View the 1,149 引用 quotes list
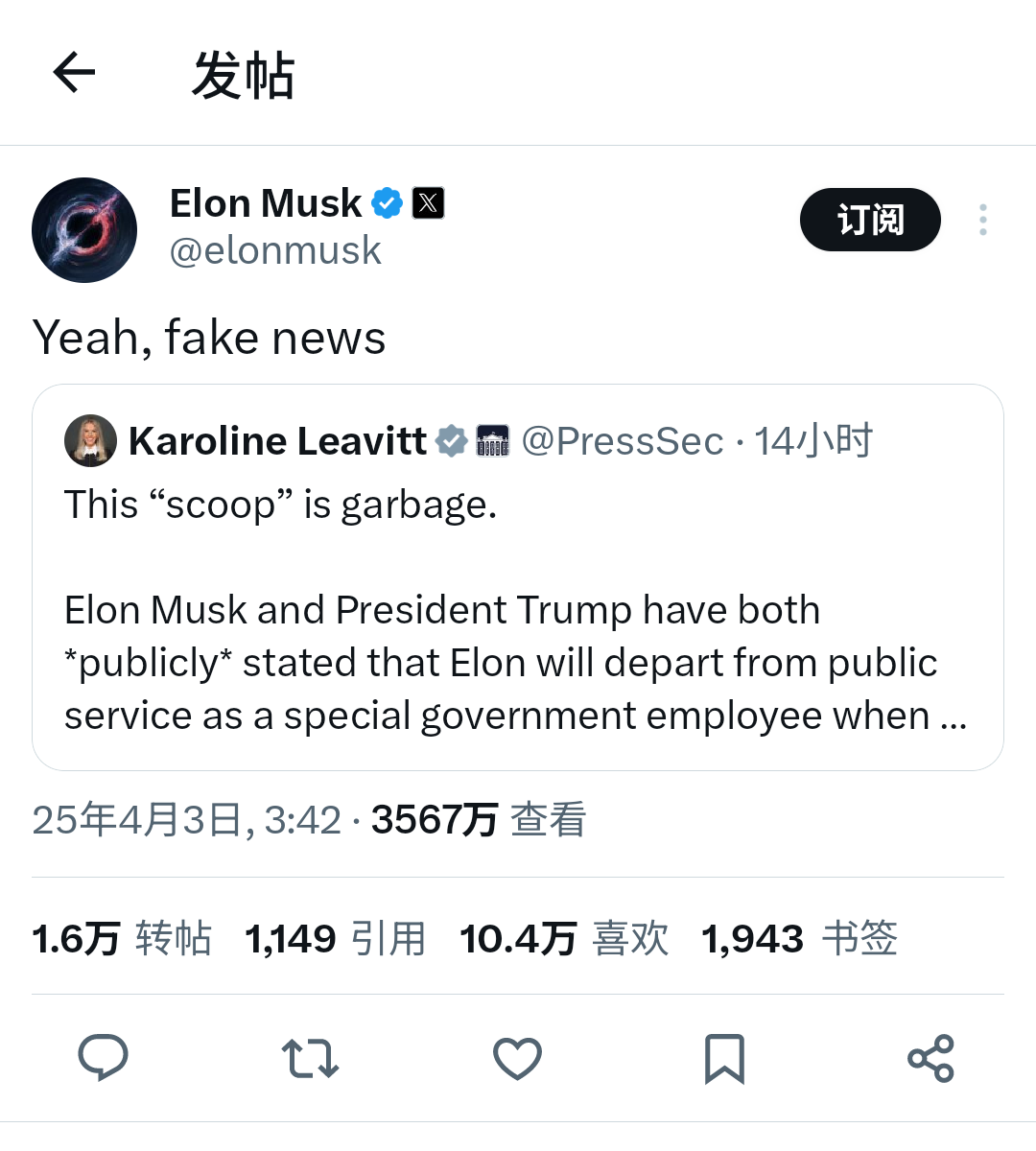This screenshot has height=1151, width=1036. click(x=335, y=938)
